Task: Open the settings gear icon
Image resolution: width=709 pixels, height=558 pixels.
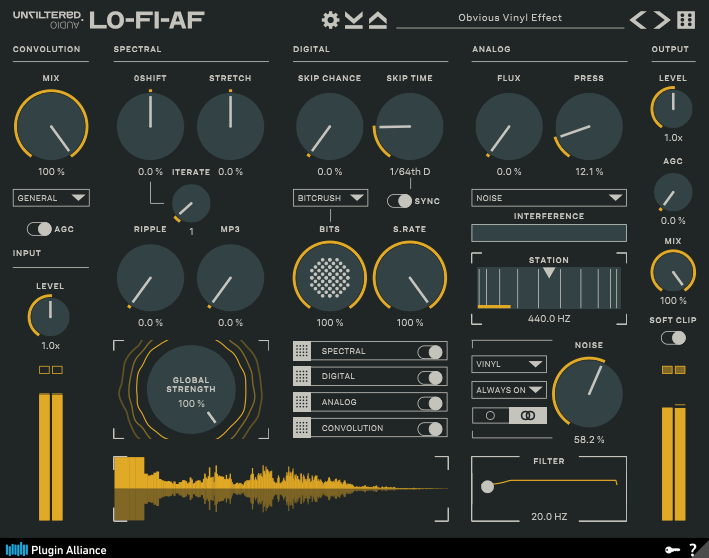Action: pos(331,20)
